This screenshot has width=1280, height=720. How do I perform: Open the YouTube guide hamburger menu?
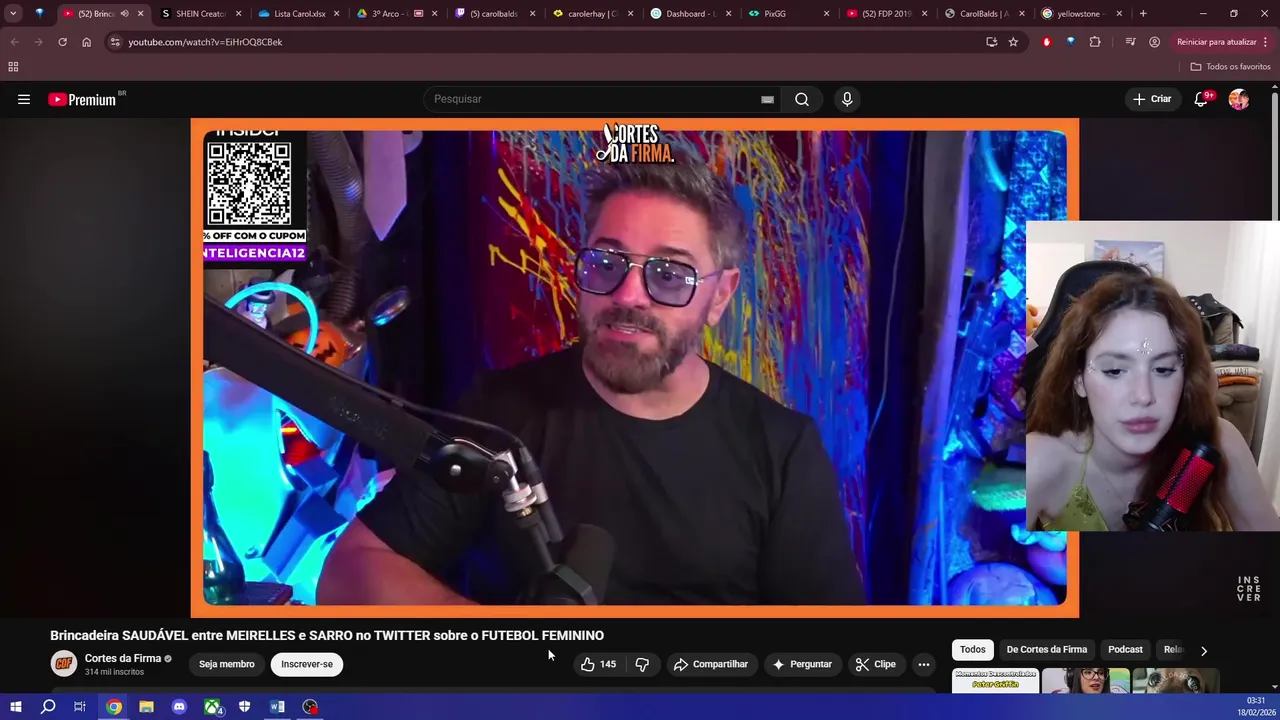point(24,99)
